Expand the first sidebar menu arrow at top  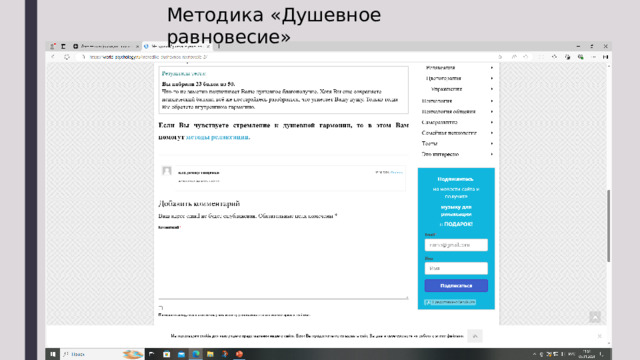(x=492, y=67)
